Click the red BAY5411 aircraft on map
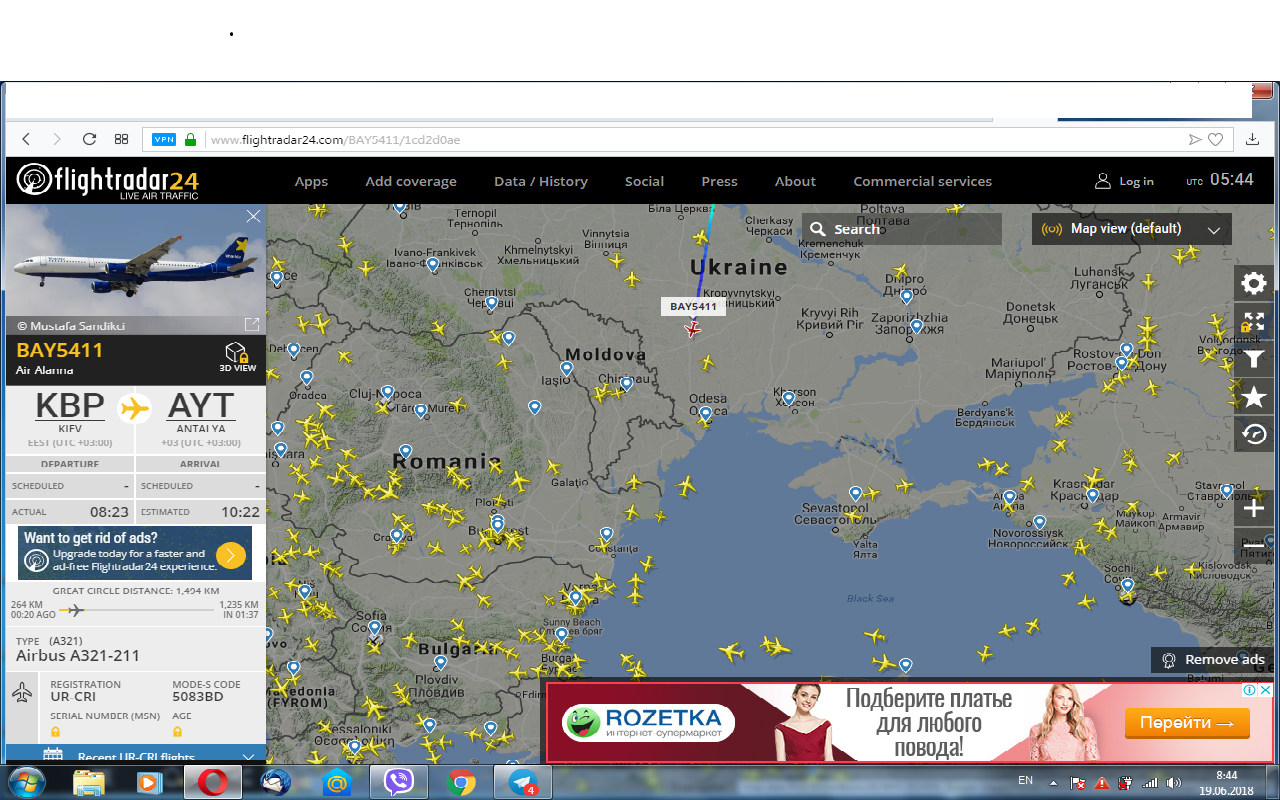Viewport: 1280px width, 800px height. coord(692,329)
